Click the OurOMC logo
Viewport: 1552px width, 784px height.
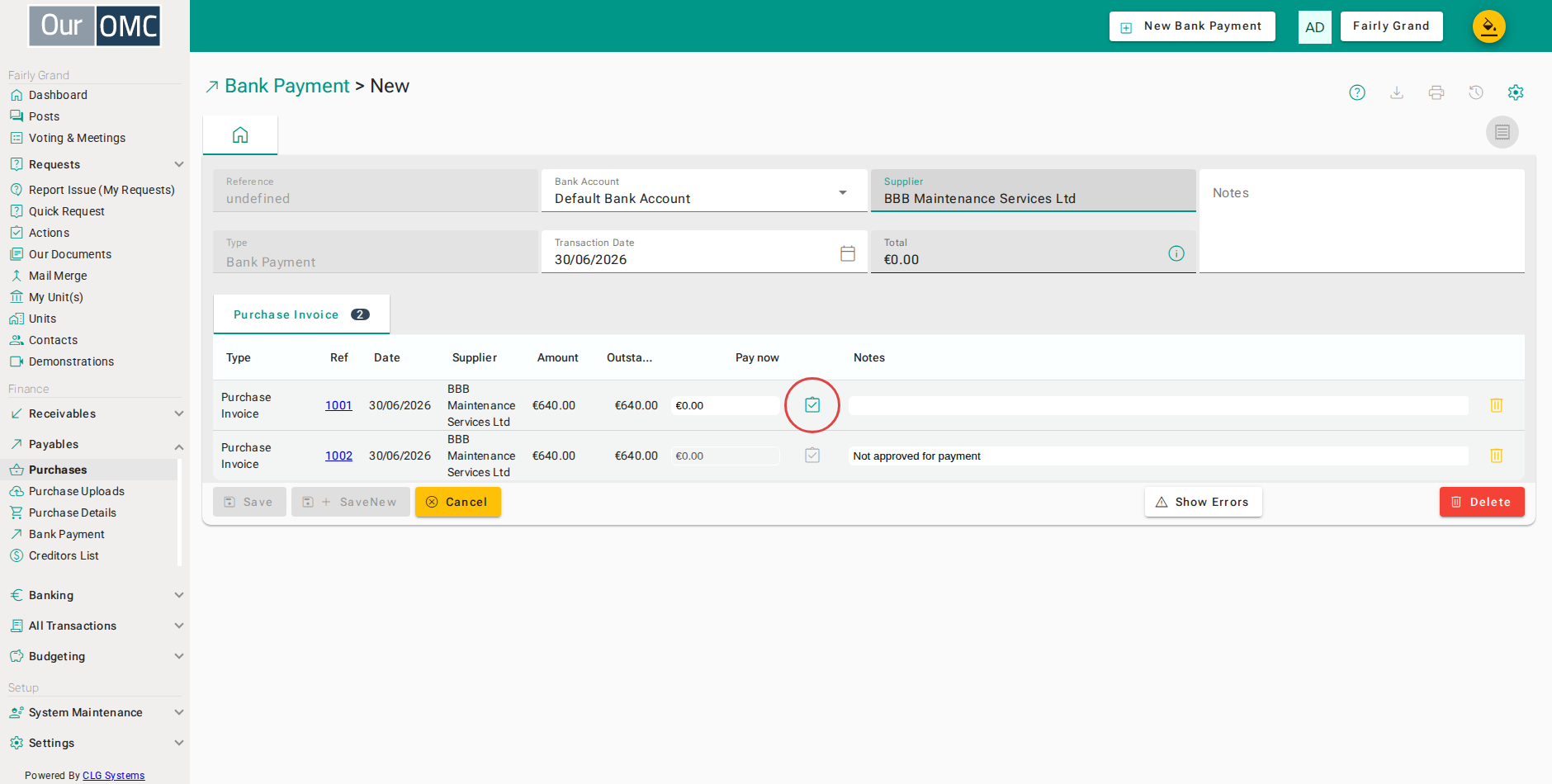pos(95,26)
